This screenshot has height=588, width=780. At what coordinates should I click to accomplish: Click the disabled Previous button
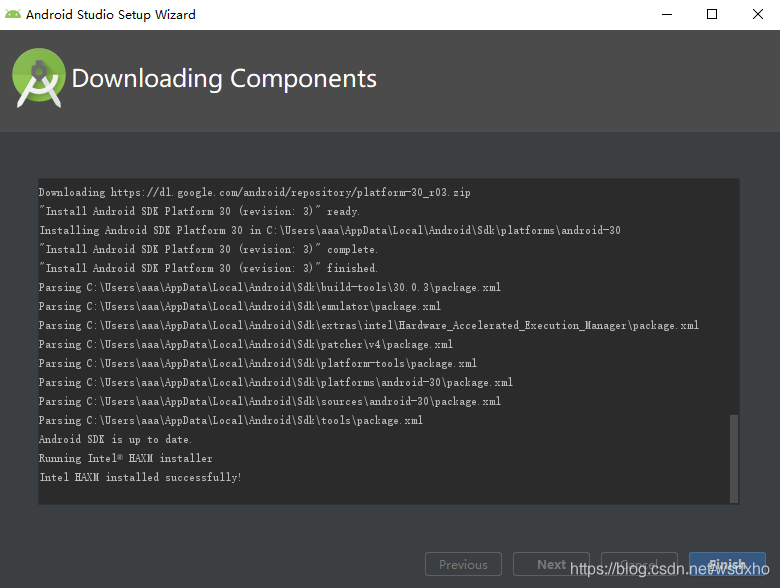(x=463, y=564)
